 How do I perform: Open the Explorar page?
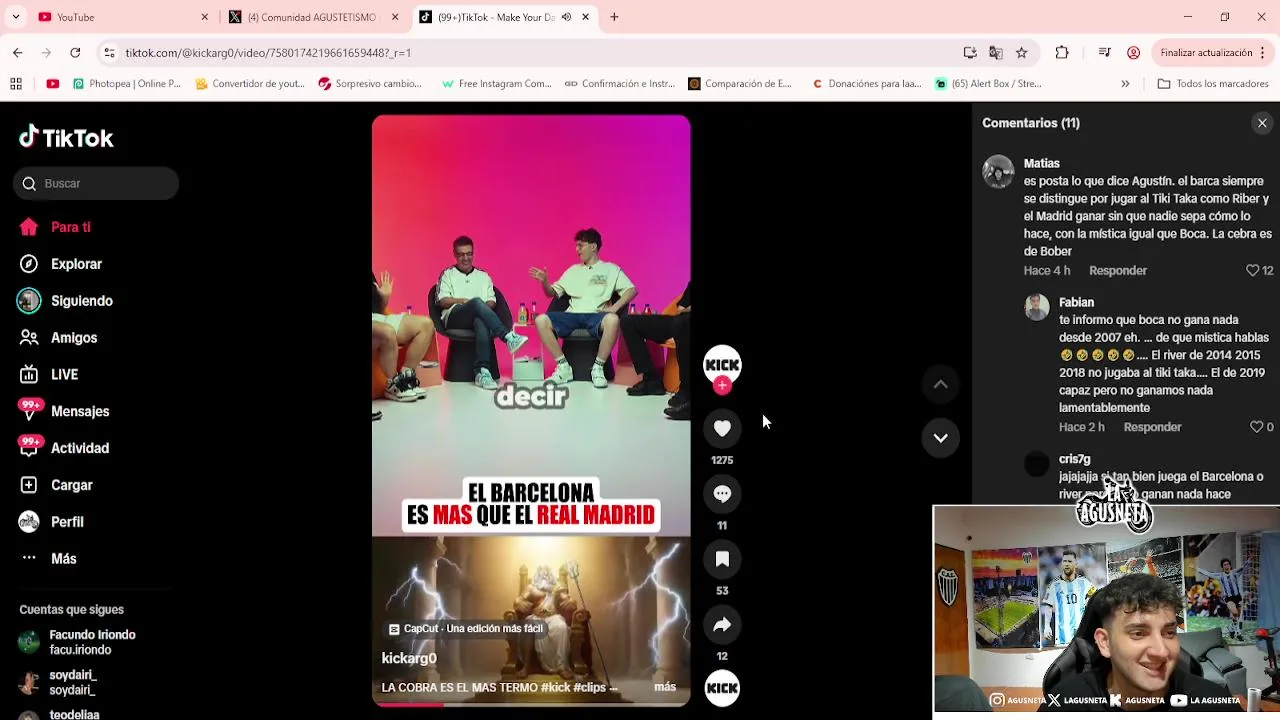tap(62, 264)
